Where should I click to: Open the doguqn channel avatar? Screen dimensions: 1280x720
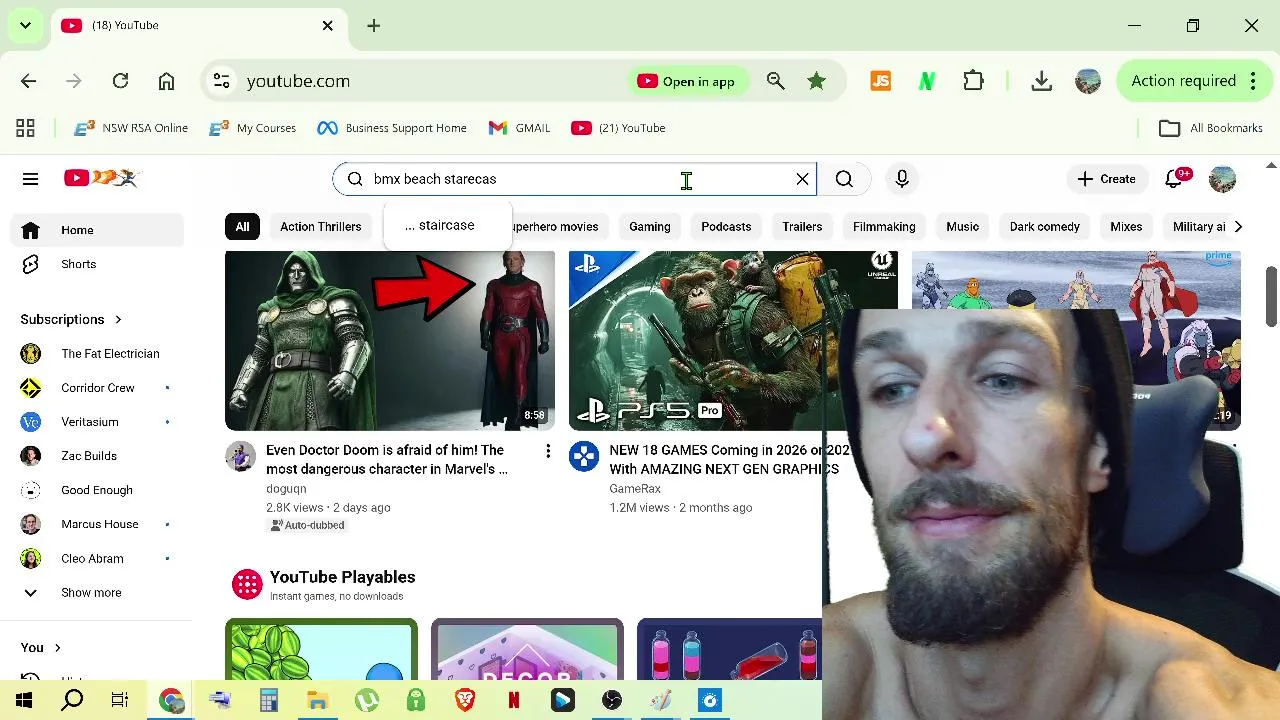tap(240, 456)
